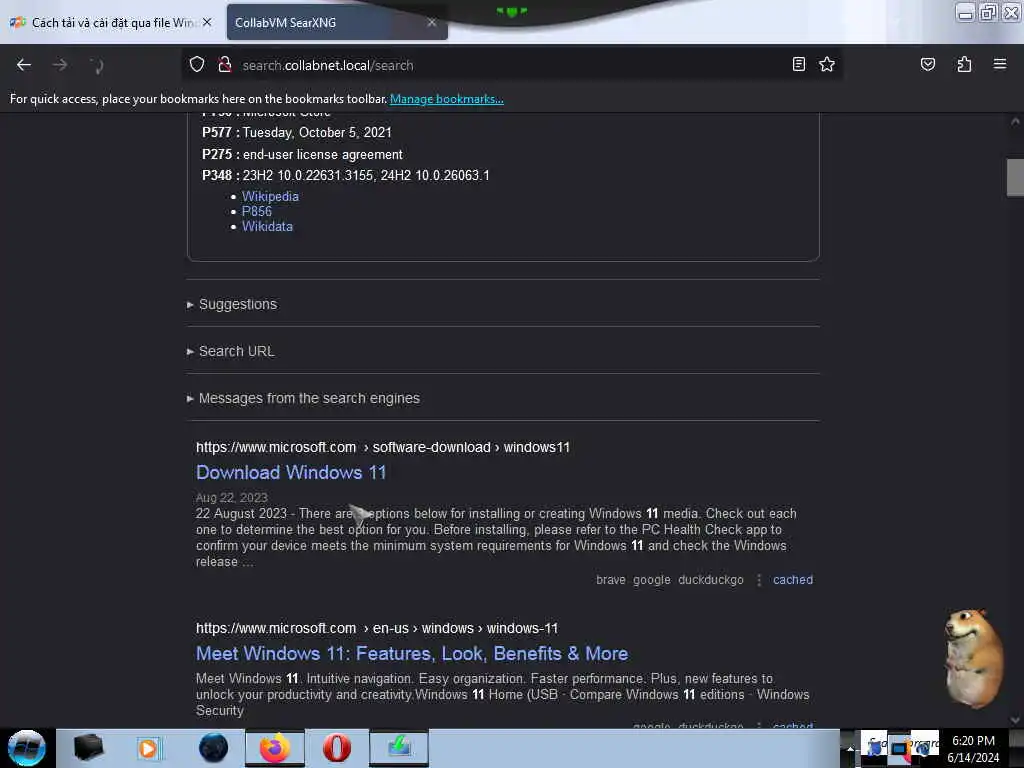1024x768 pixels.
Task: Launch the media player taskbar icon
Action: (148, 748)
